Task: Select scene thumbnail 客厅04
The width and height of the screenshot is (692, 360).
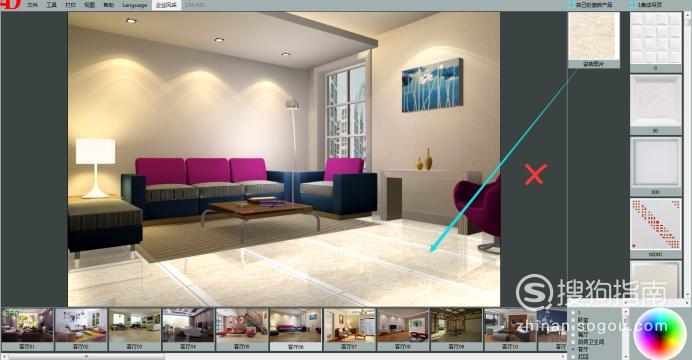Action: click(x=188, y=329)
